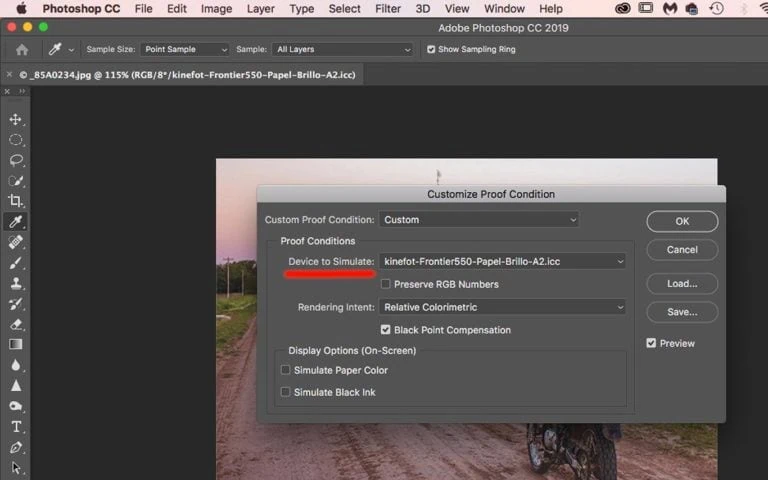The width and height of the screenshot is (768, 480).
Task: Select the Crop tool
Action: pyautogui.click(x=15, y=201)
